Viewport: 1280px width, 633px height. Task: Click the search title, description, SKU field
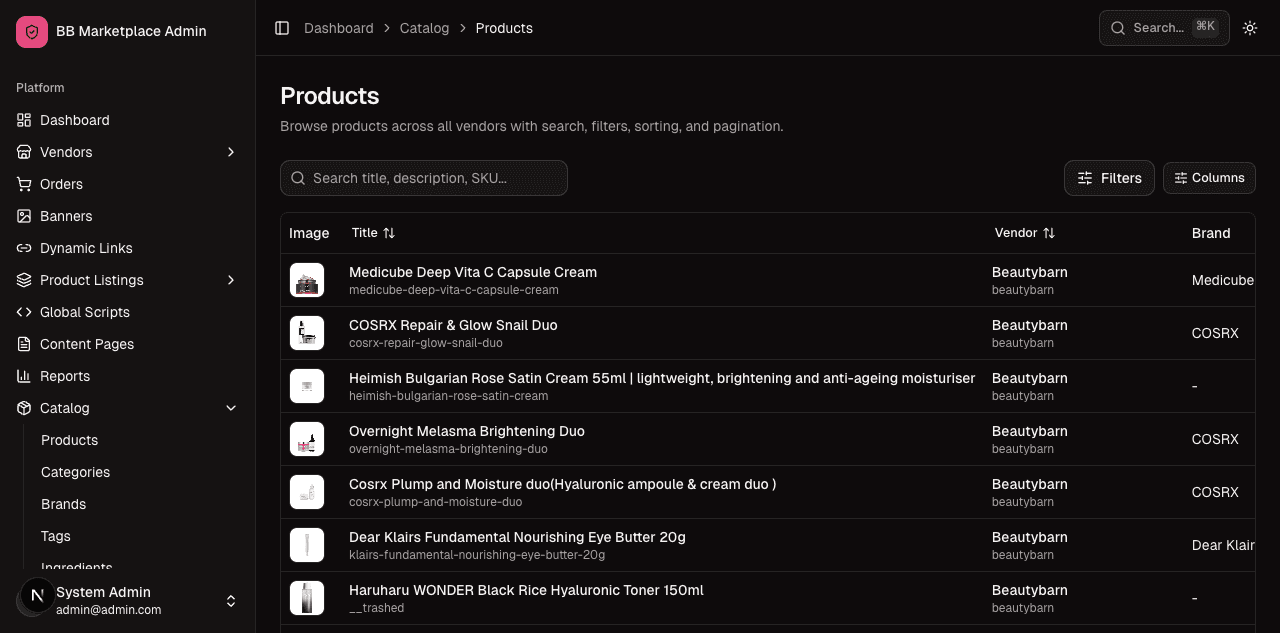(x=424, y=178)
